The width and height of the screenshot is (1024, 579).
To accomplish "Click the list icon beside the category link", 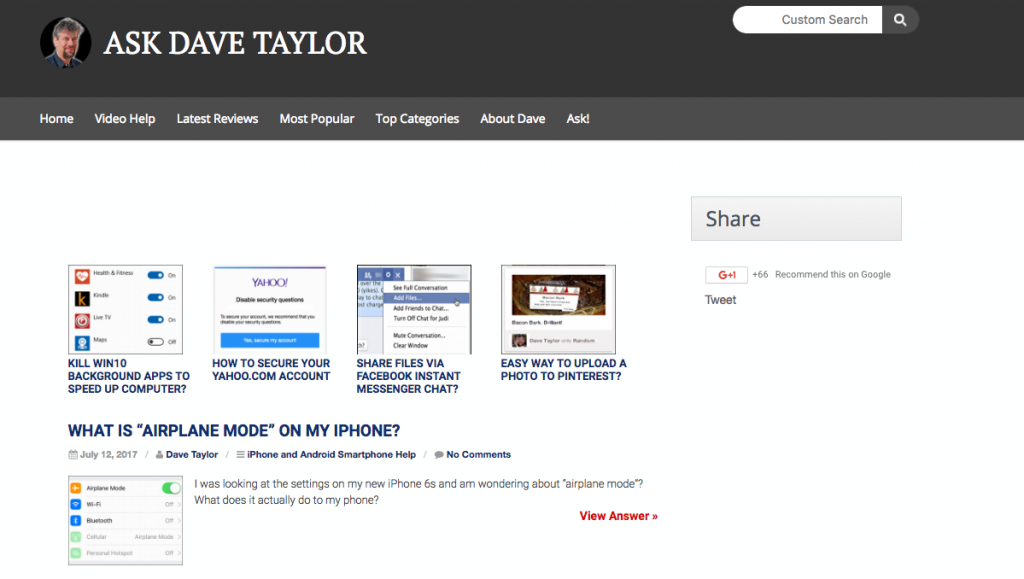I will pyautogui.click(x=240, y=454).
